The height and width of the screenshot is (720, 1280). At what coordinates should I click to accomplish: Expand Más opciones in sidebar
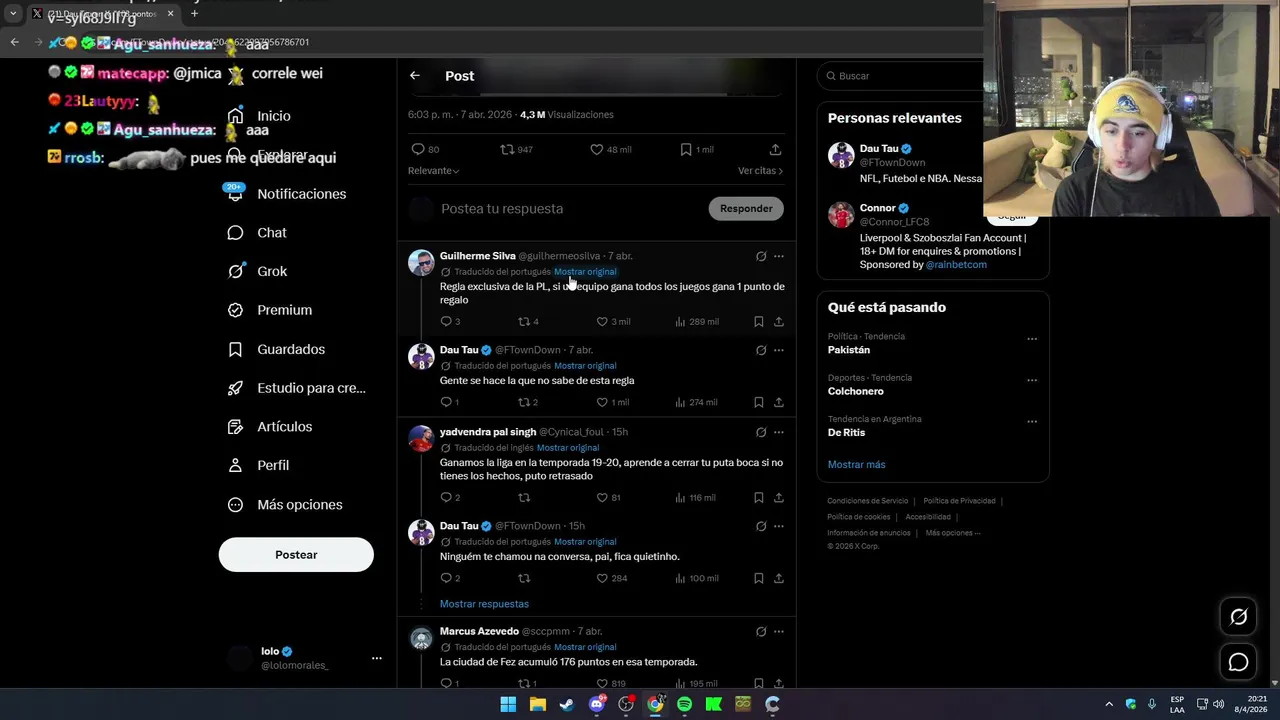tap(284, 505)
